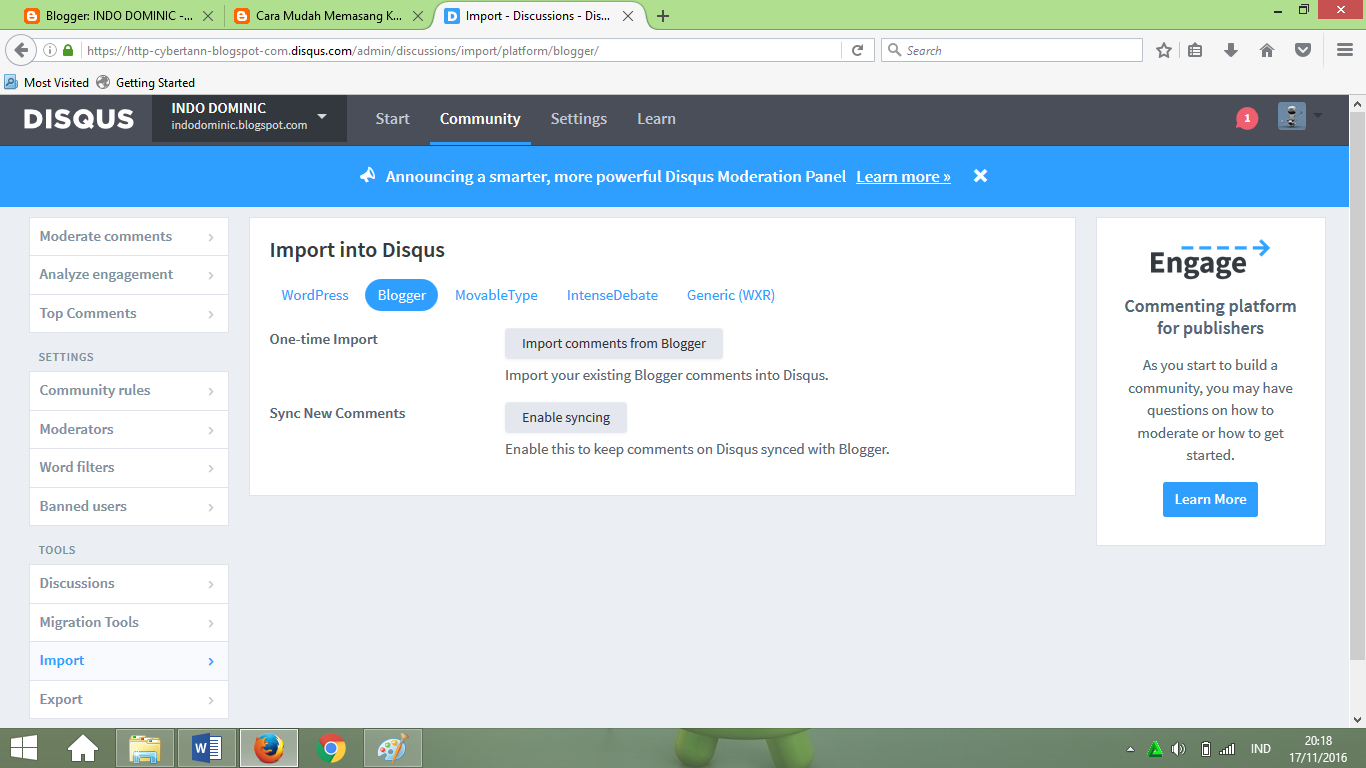Open Firefox downloads arrow icon

[1231, 50]
